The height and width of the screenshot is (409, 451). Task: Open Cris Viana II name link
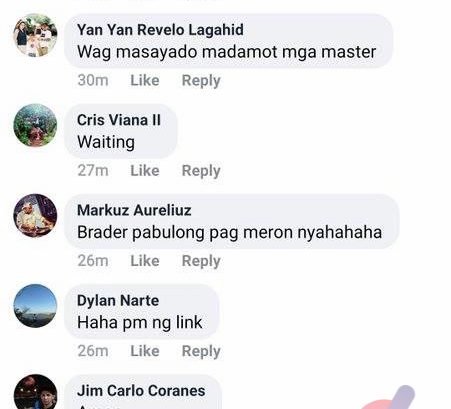point(119,120)
